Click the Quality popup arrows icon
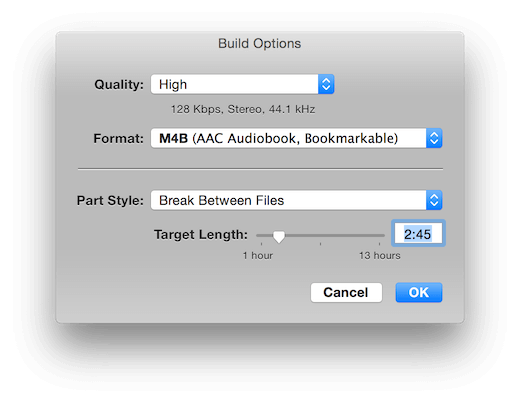 326,84
